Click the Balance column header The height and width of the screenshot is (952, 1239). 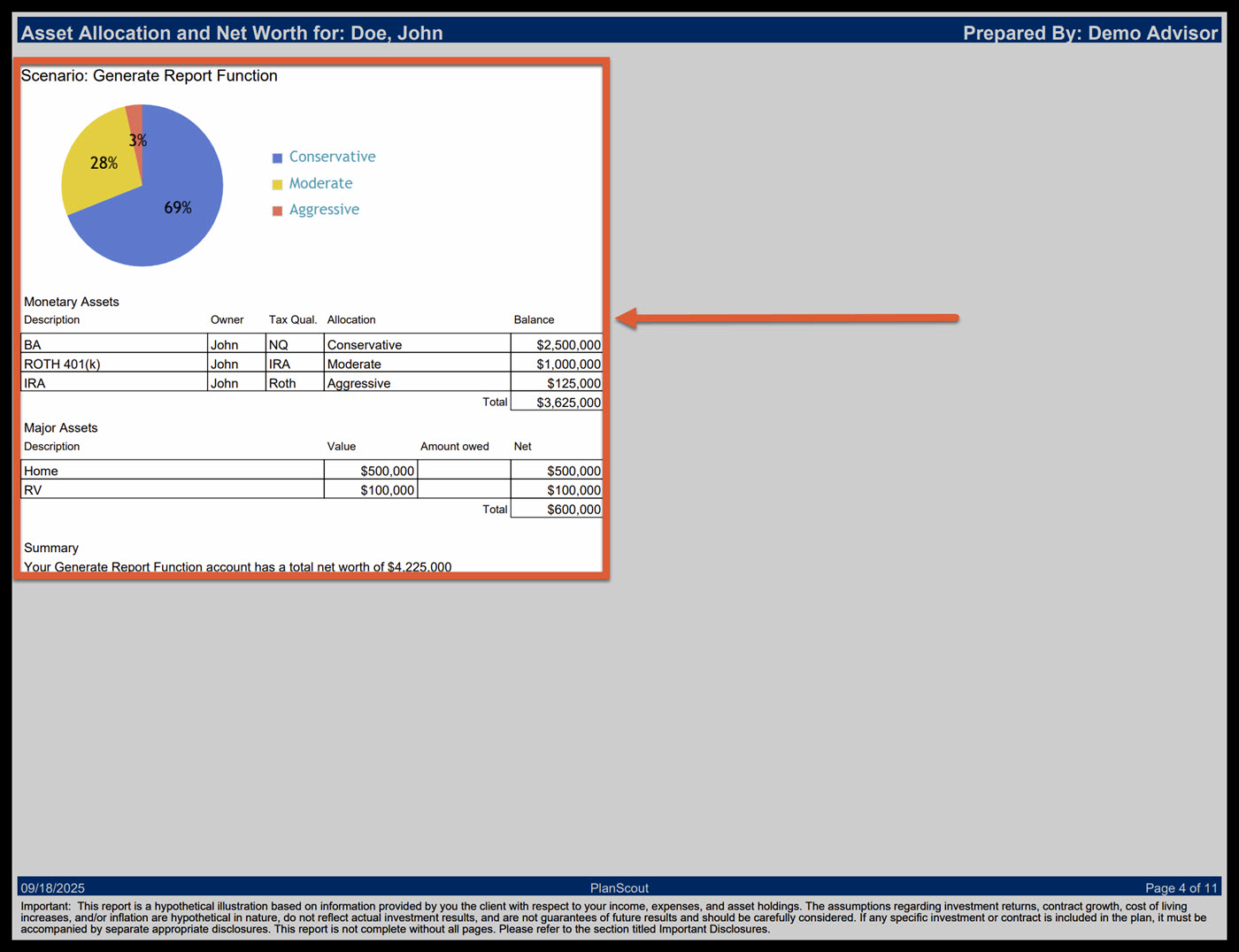click(x=534, y=319)
